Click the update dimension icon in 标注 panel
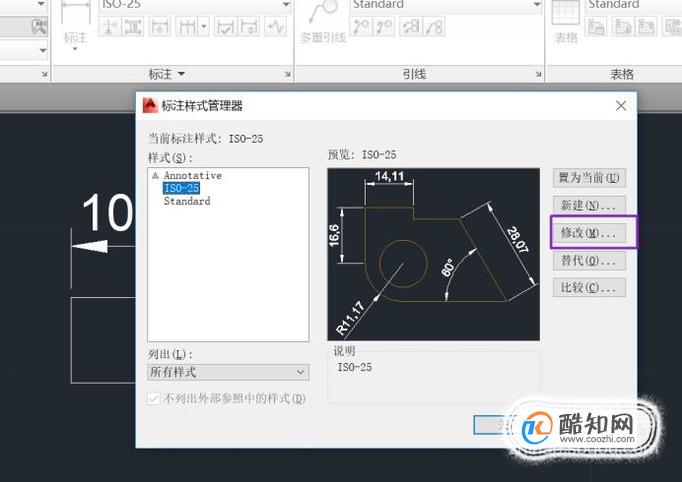 coord(249,27)
